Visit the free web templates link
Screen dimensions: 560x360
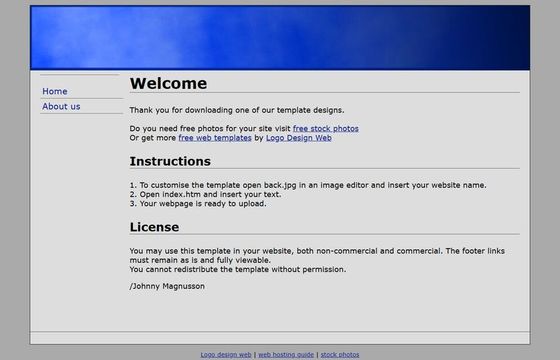[215, 138]
